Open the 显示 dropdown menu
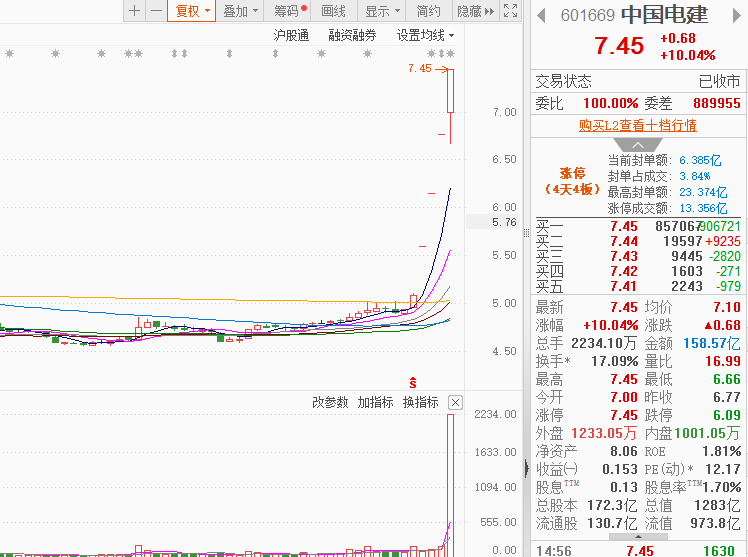748x557 pixels. point(382,10)
